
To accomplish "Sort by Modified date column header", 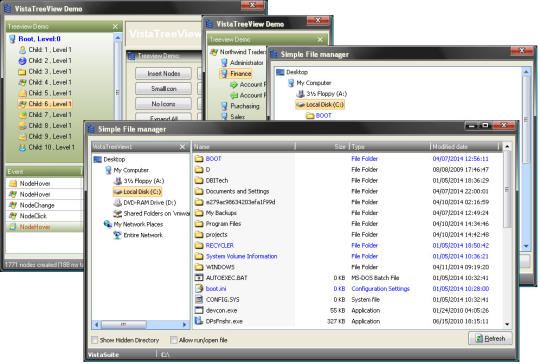I will [465, 147].
